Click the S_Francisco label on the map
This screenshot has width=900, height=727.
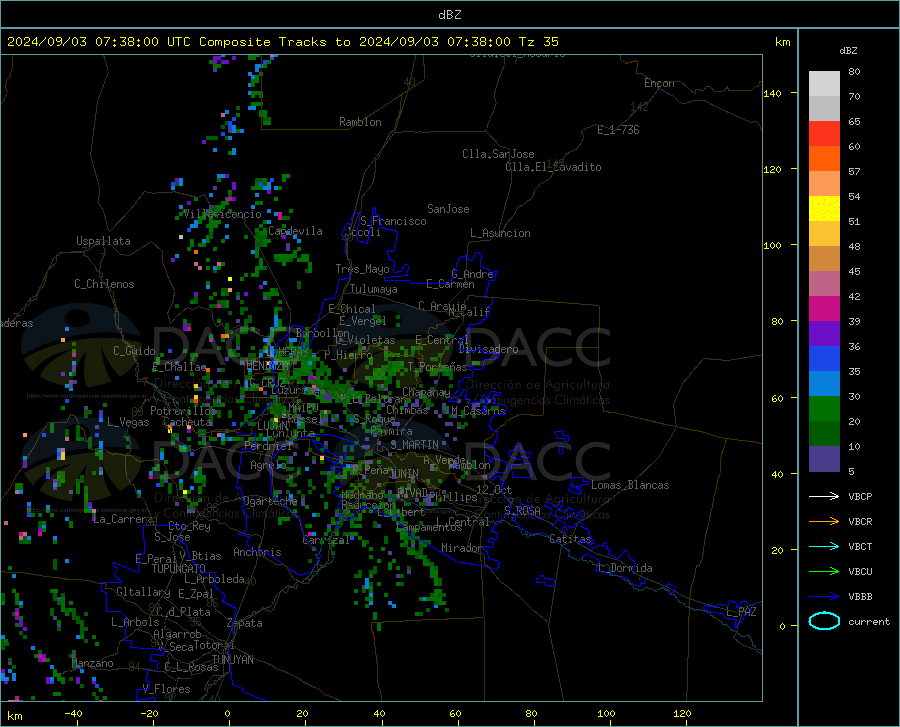click(x=393, y=221)
